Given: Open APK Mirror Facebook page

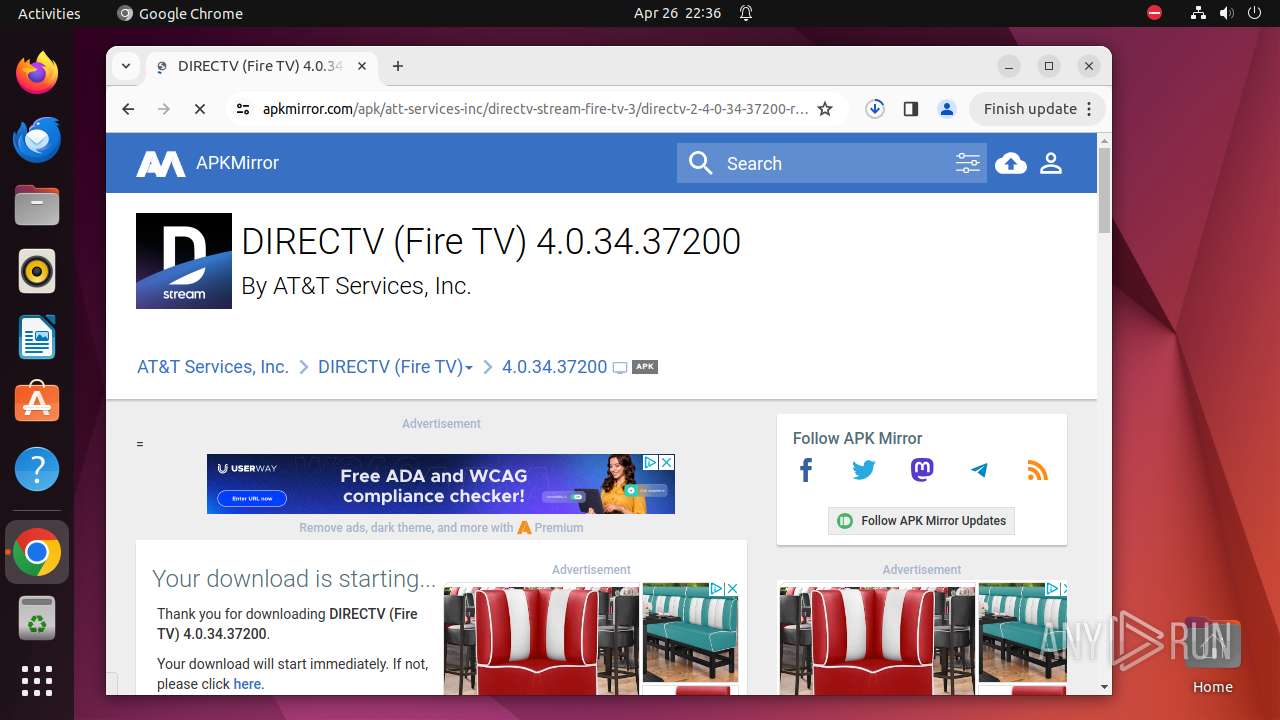Looking at the screenshot, I should [806, 470].
